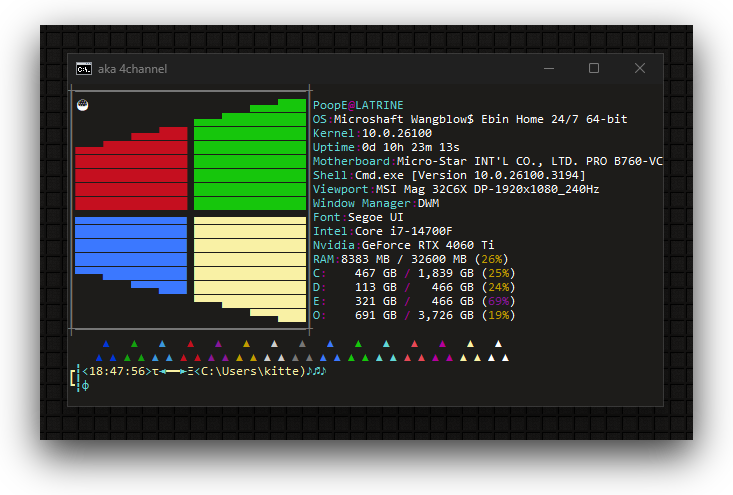This screenshot has width=733, height=495.
Task: Select 'Micro-Star INT'L CO., LTD. PRO B760-VC' text
Action: (x=530, y=161)
